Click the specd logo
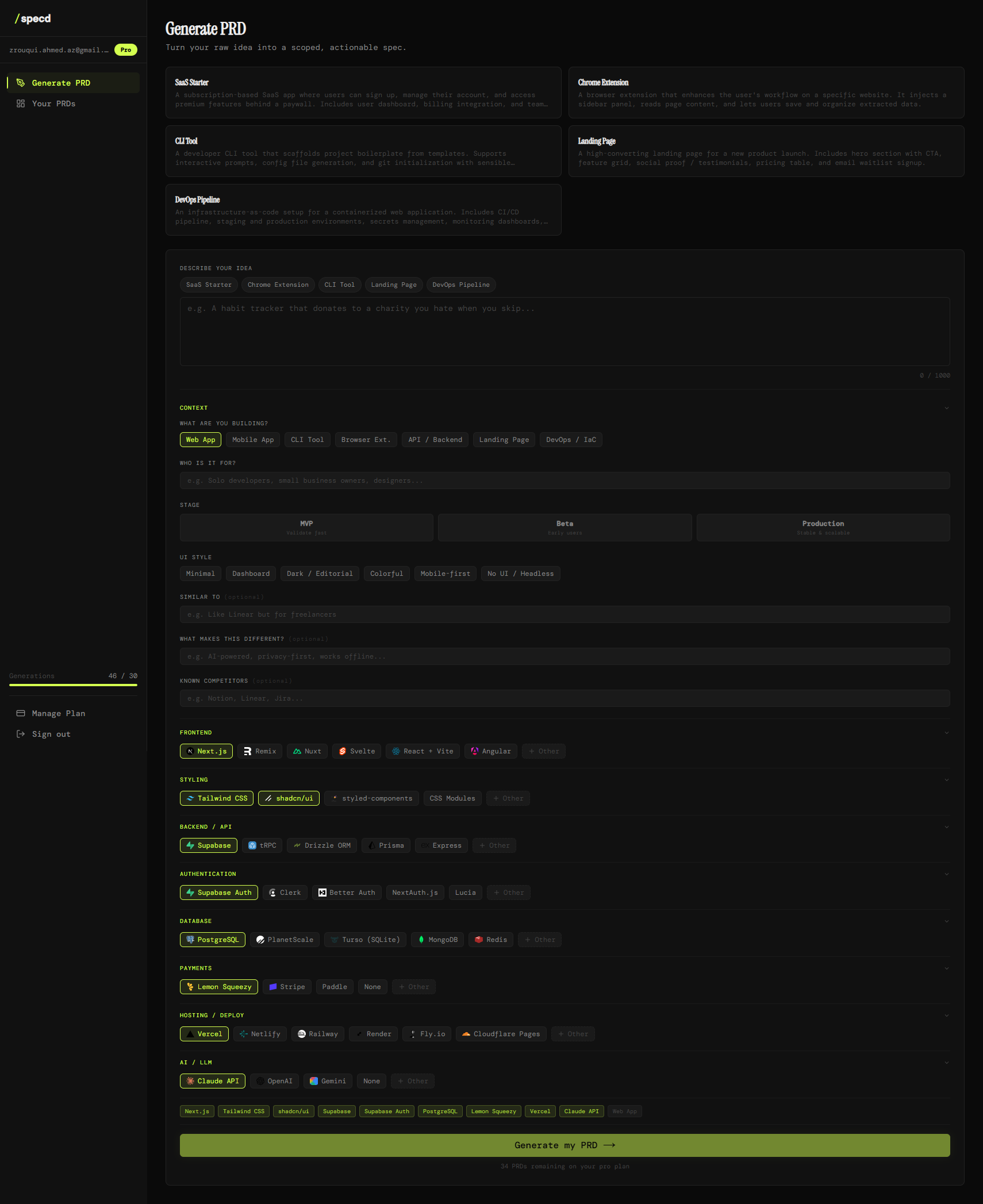The width and height of the screenshot is (983, 1204). tap(33, 18)
